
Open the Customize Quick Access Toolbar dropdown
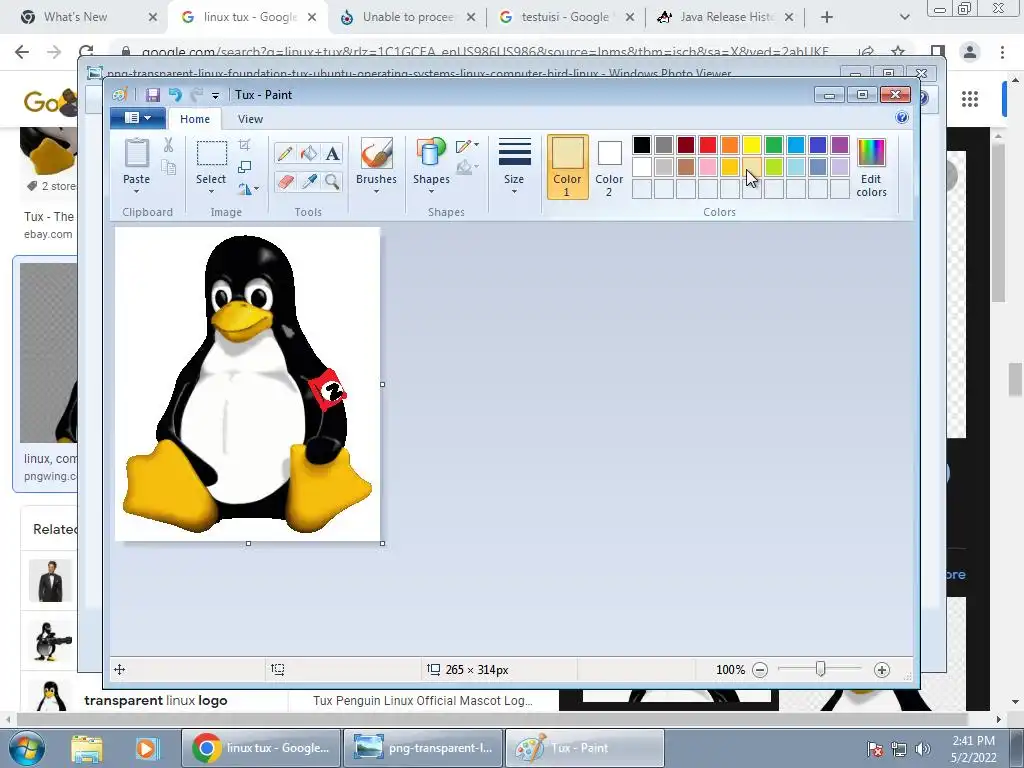(x=215, y=96)
